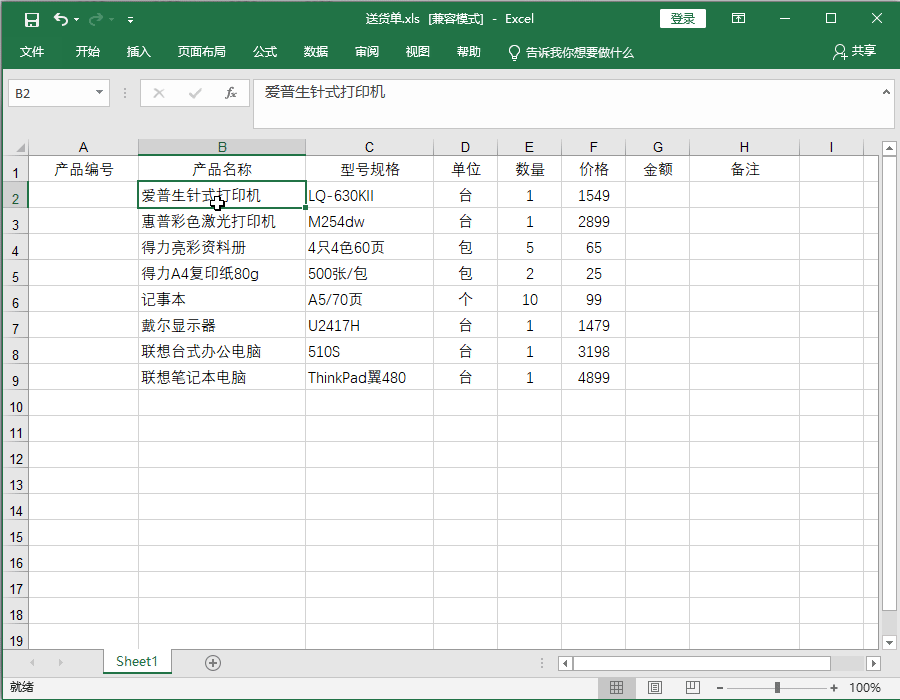The image size is (900, 700).
Task: Select column A header
Action: 83,147
